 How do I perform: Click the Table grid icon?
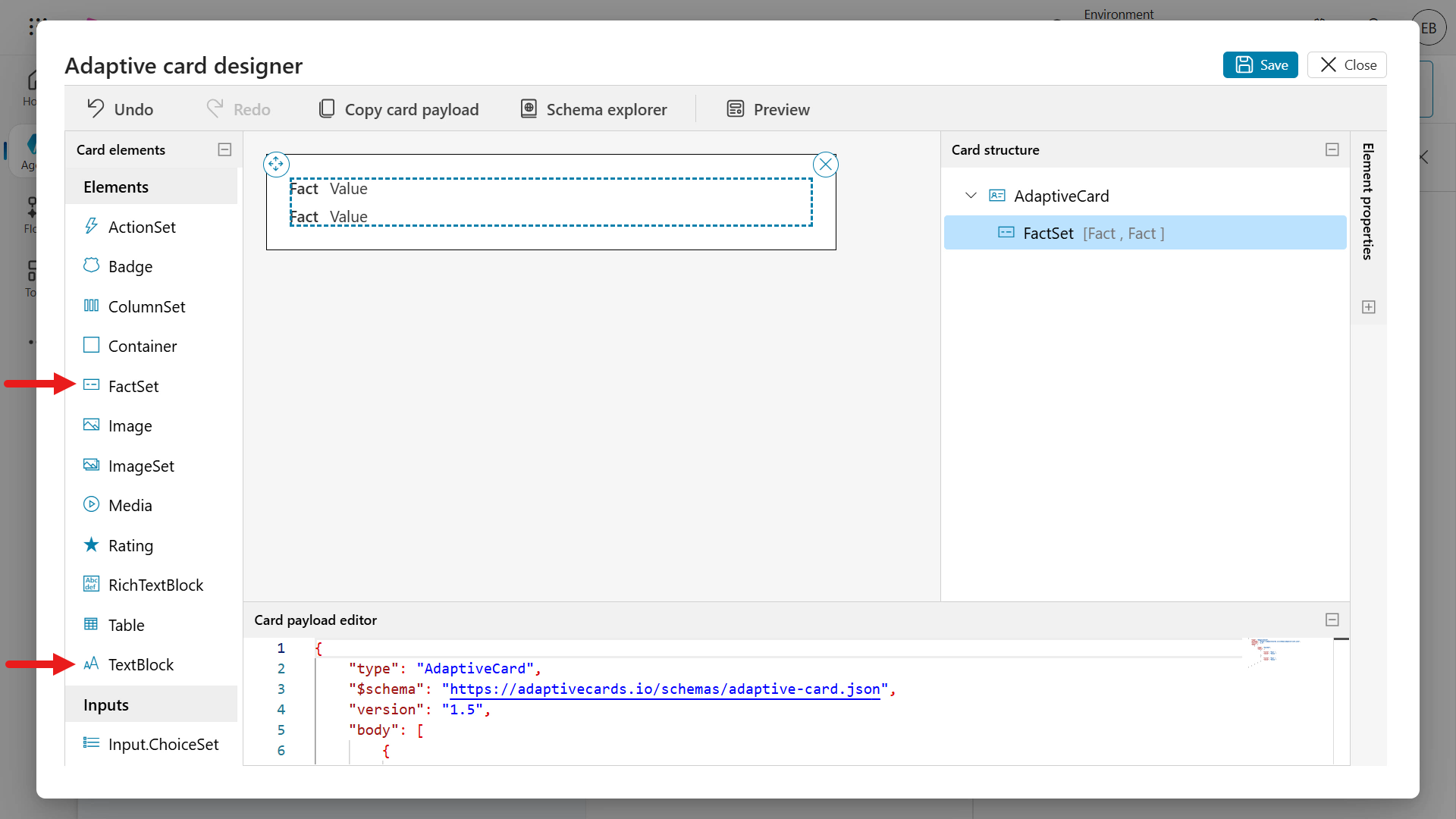[x=91, y=624]
